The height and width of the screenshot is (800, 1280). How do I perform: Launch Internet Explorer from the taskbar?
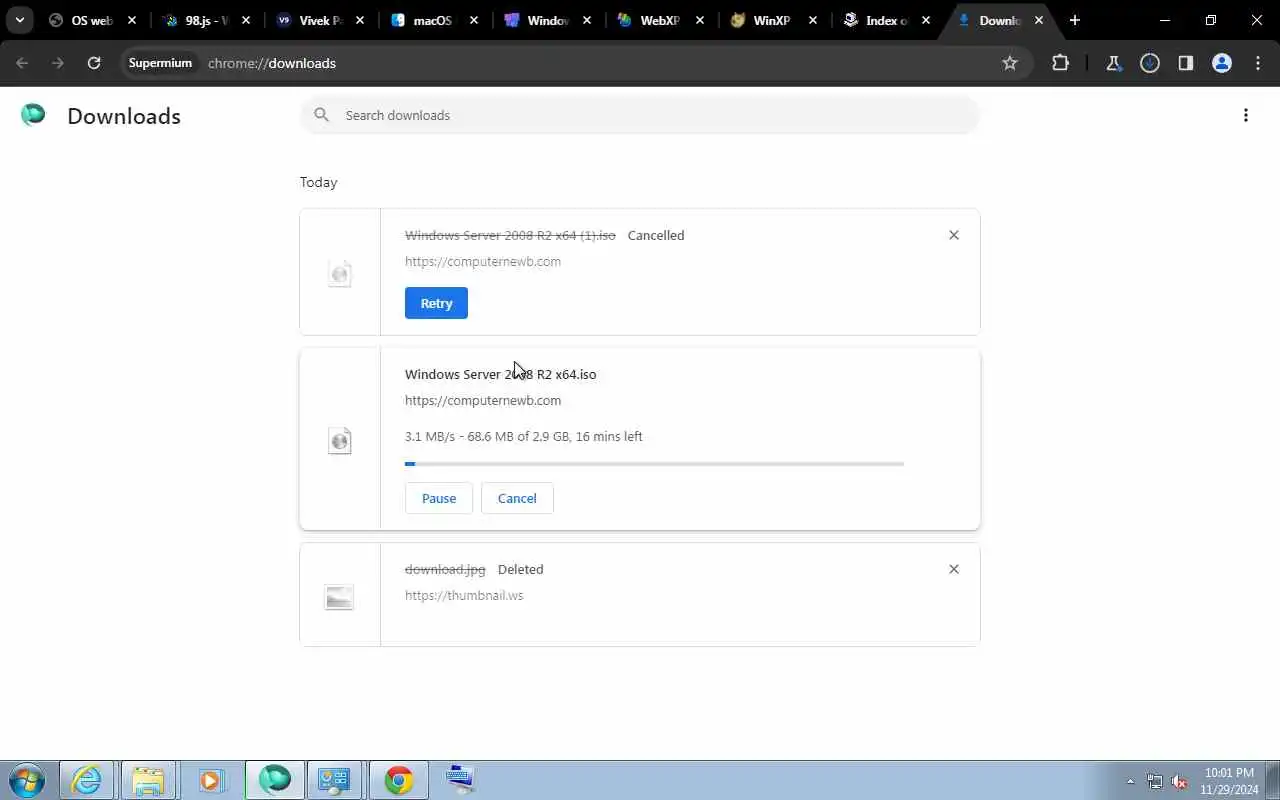coord(87,780)
